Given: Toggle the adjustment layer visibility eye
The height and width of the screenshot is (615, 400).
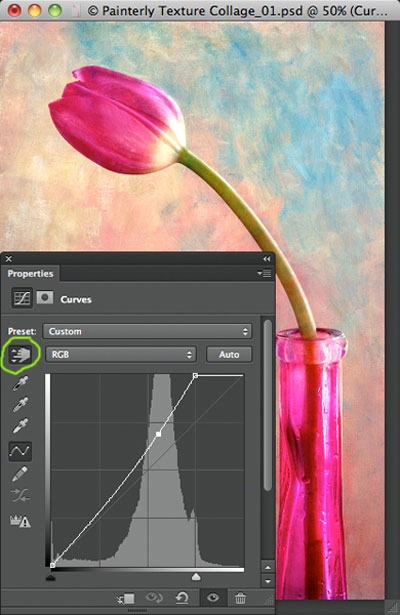Looking at the screenshot, I should (x=213, y=598).
